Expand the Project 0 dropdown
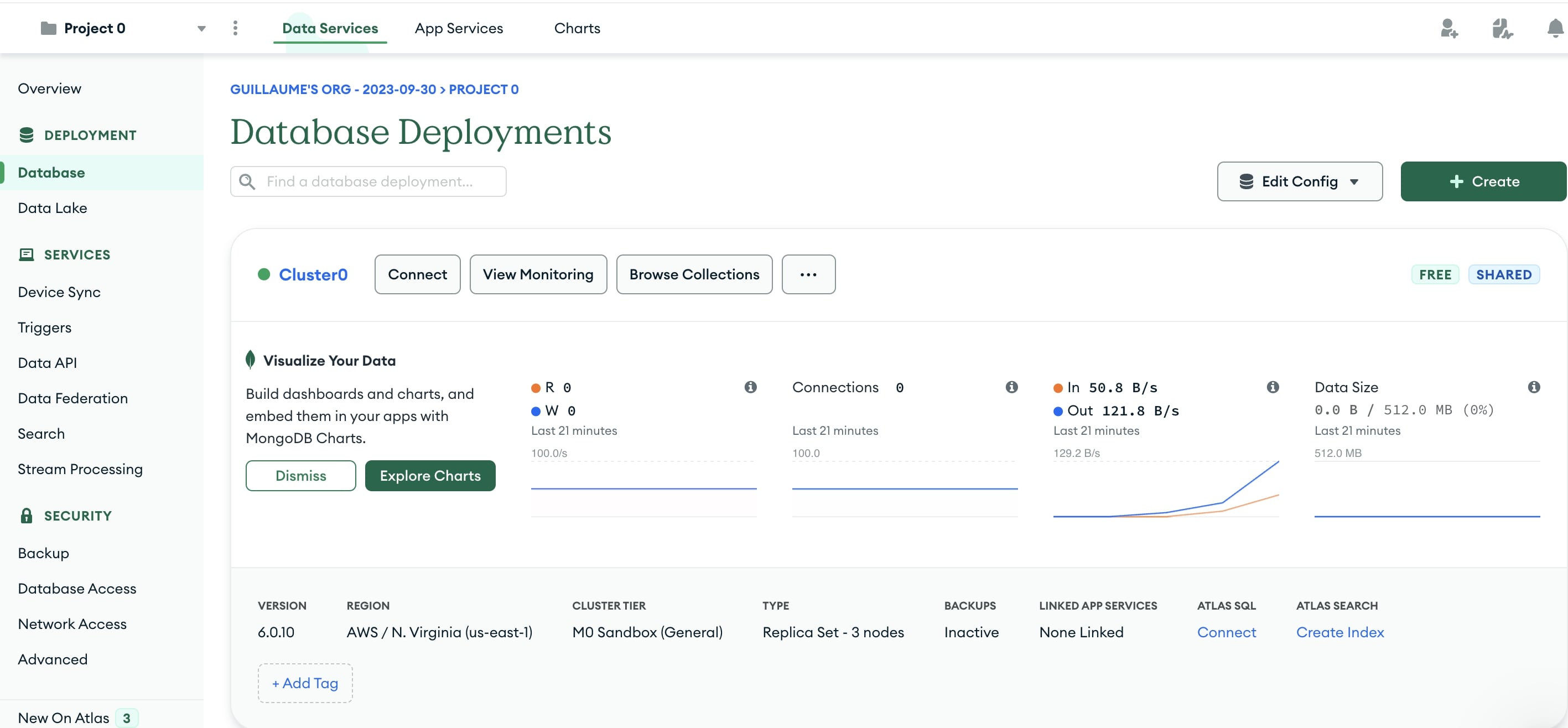Image resolution: width=1568 pixels, height=728 pixels. 201,28
